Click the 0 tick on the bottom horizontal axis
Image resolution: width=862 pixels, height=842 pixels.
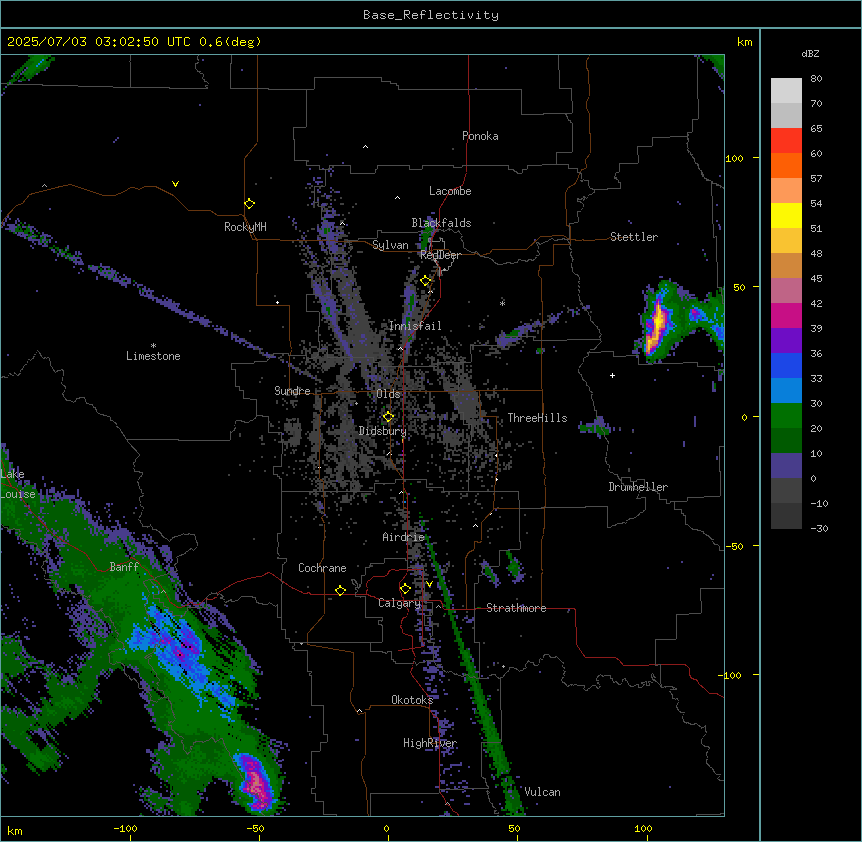click(x=386, y=828)
